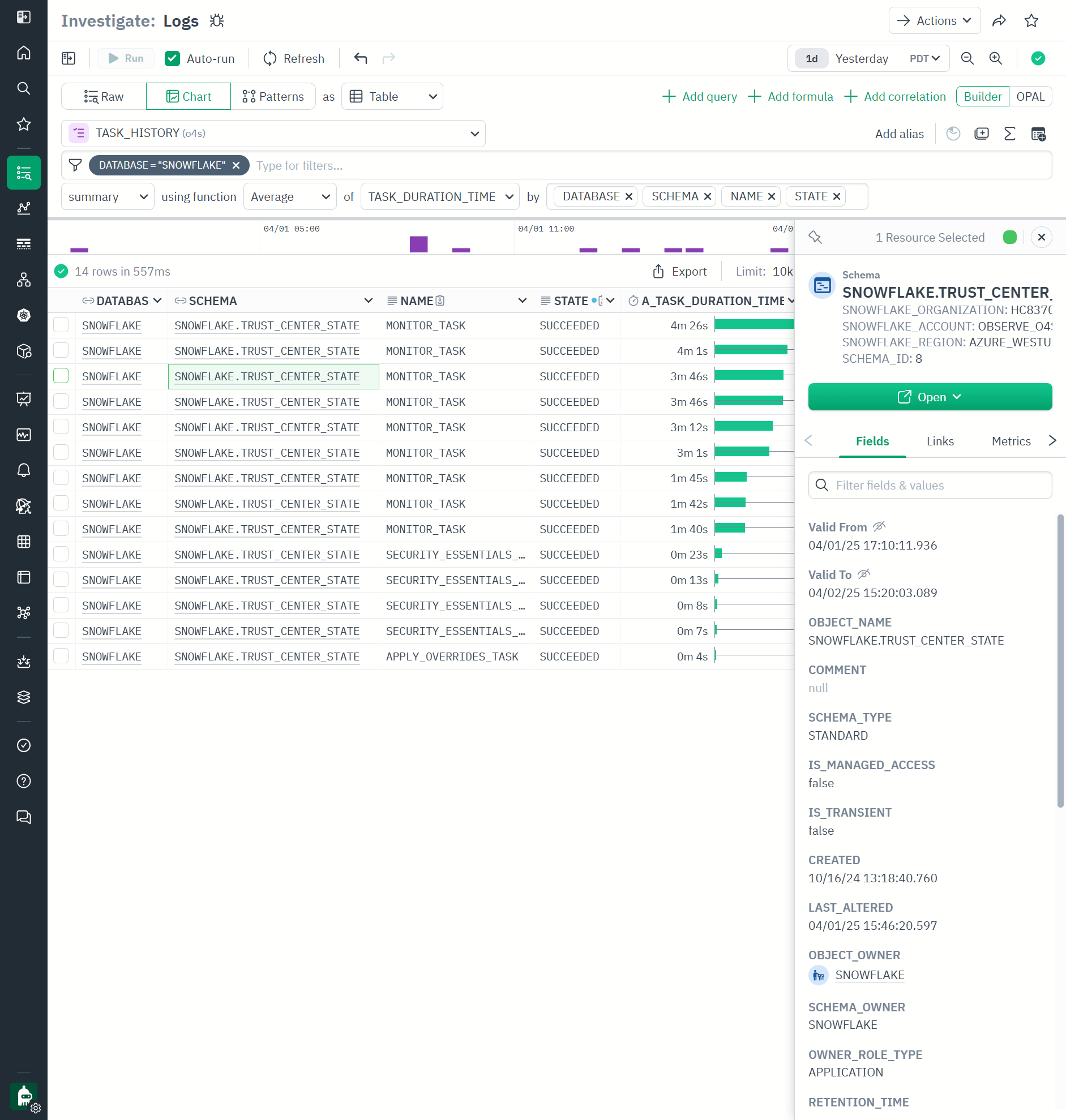
Task: Open the Home icon in sidebar
Action: (23, 53)
